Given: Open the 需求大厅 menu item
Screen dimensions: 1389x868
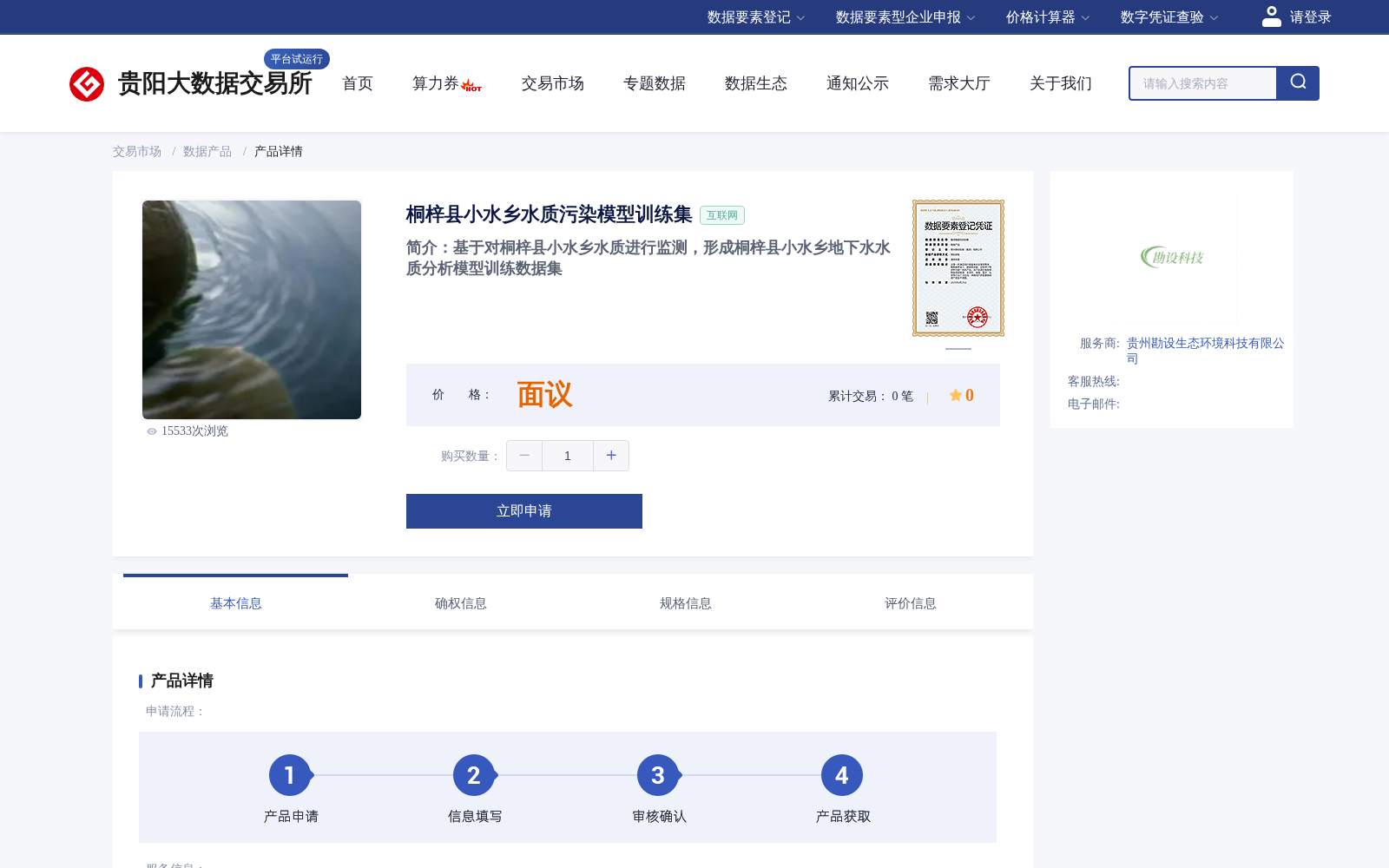Looking at the screenshot, I should (x=959, y=83).
